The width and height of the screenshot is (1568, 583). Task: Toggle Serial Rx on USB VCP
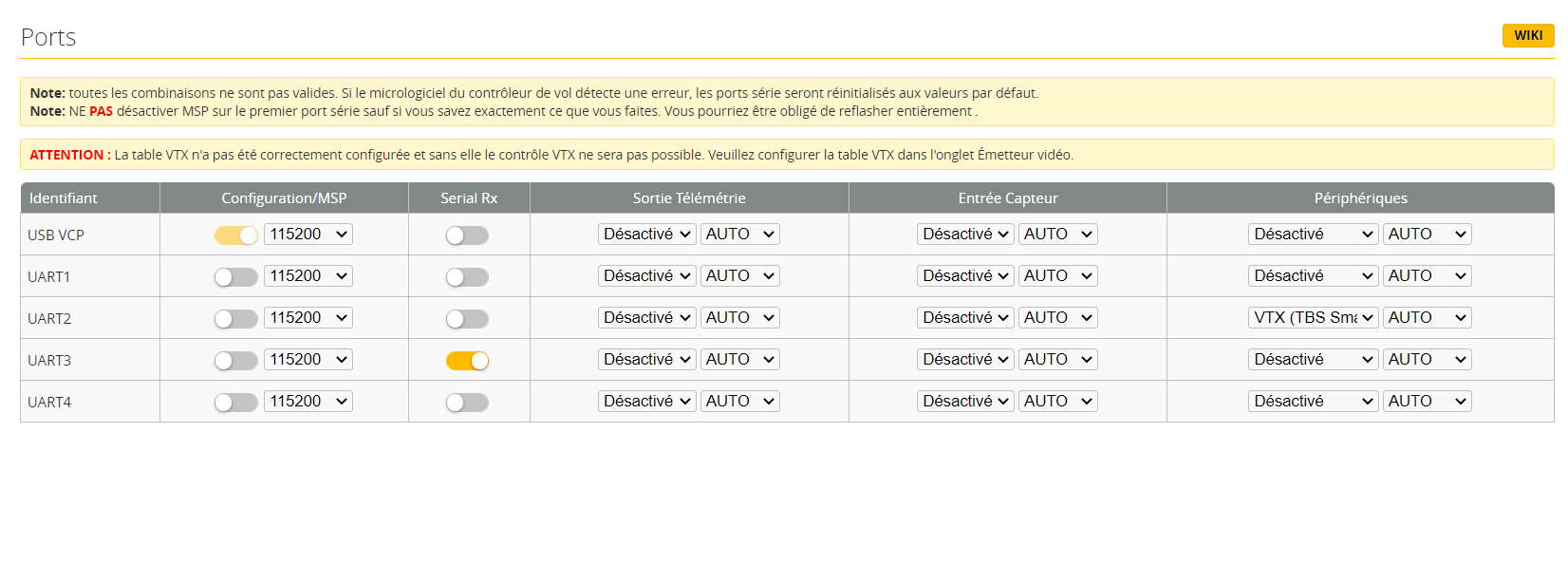tap(467, 235)
